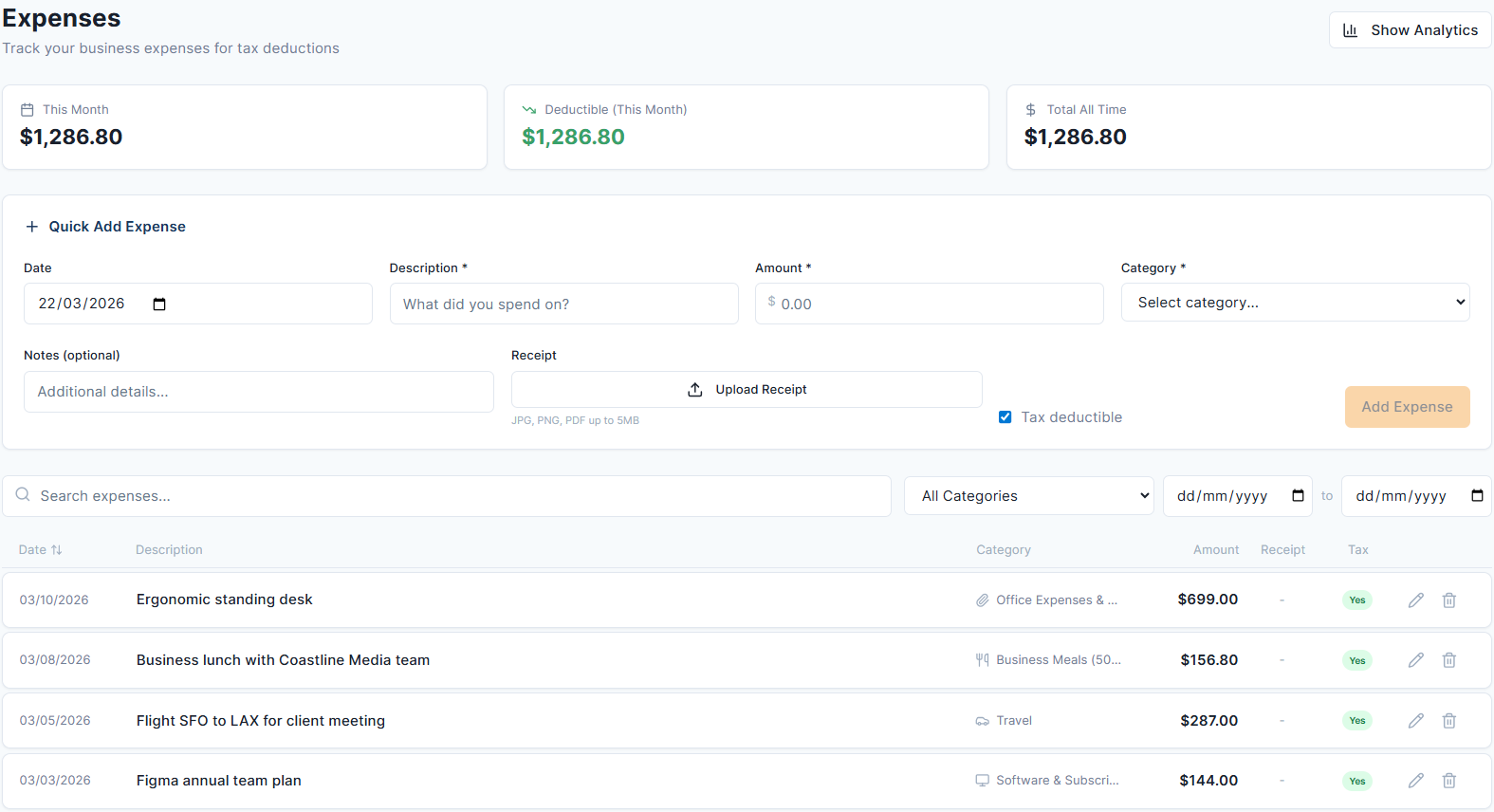This screenshot has width=1494, height=812.
Task: Click the Notes additional details field
Action: coord(258,392)
